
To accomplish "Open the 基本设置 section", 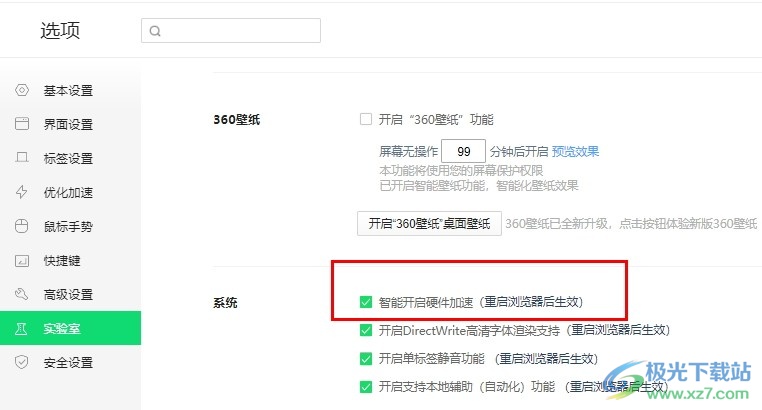I will click(x=70, y=90).
